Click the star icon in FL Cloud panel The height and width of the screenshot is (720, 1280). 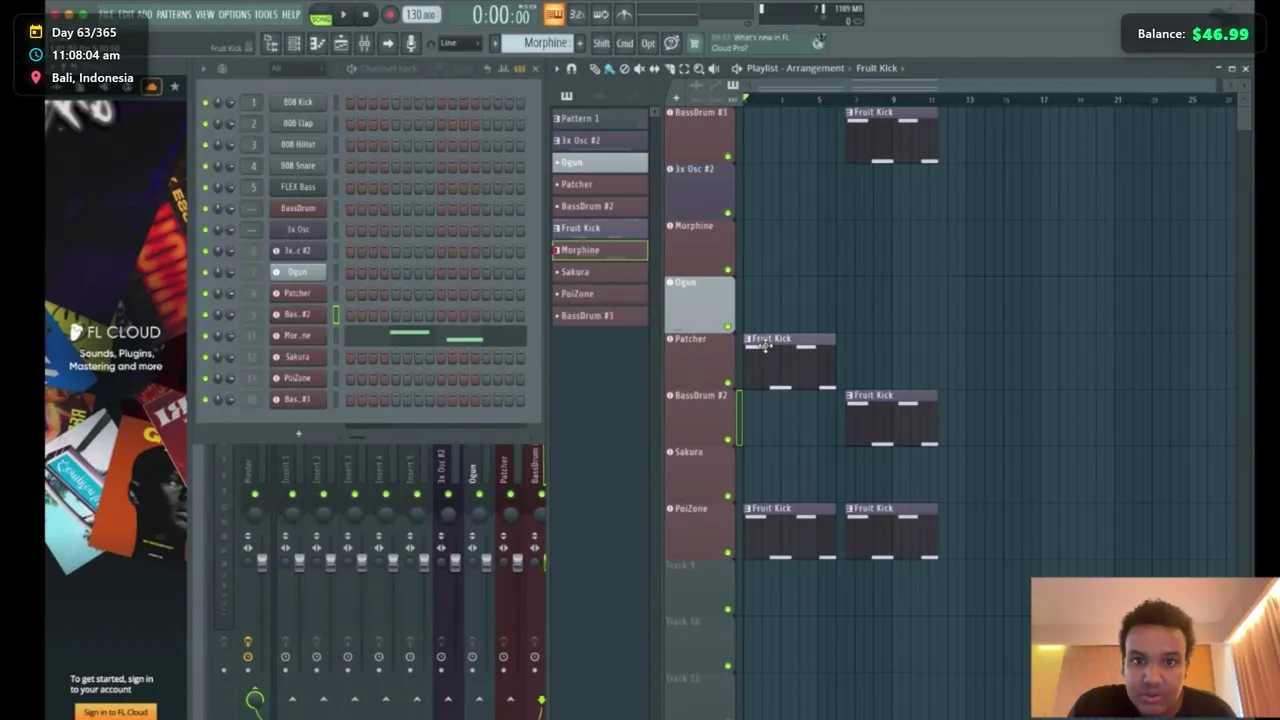click(x=174, y=87)
